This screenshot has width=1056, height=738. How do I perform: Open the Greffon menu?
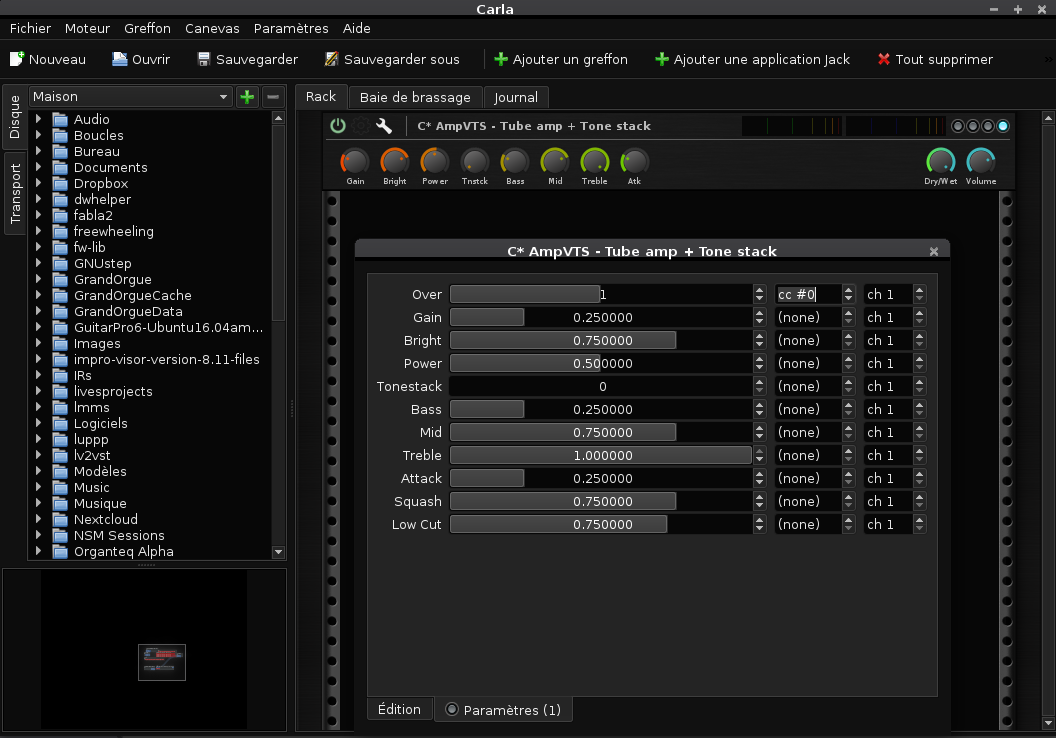[147, 28]
